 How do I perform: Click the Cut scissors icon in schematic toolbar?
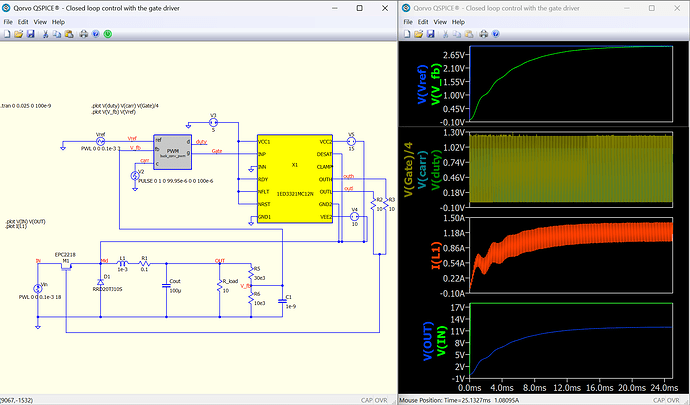pyautogui.click(x=45, y=34)
